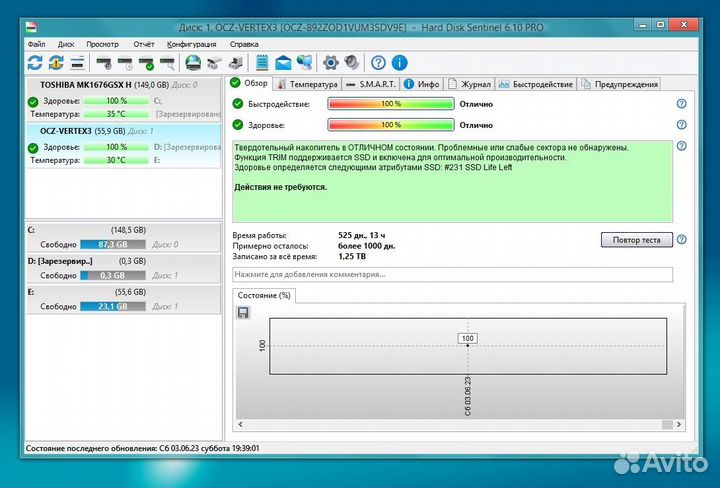Click help icon next to Здоровье bar
Screen dimensions: 720x488
pyautogui.click(x=682, y=124)
